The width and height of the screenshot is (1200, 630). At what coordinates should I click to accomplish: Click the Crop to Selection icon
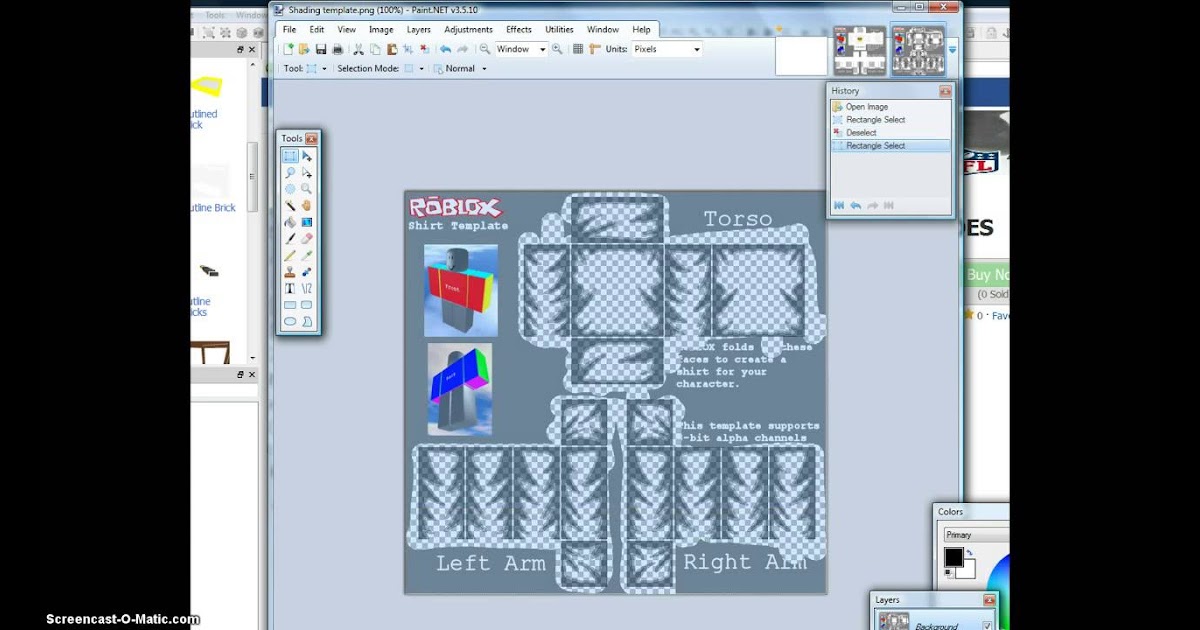tap(408, 49)
